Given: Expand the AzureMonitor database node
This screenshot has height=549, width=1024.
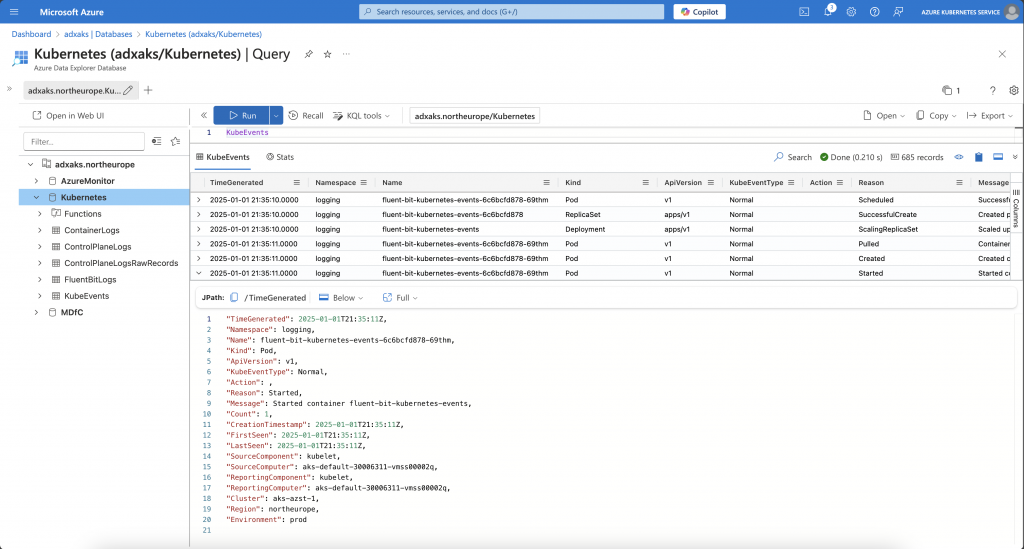Looking at the screenshot, I should 37,181.
